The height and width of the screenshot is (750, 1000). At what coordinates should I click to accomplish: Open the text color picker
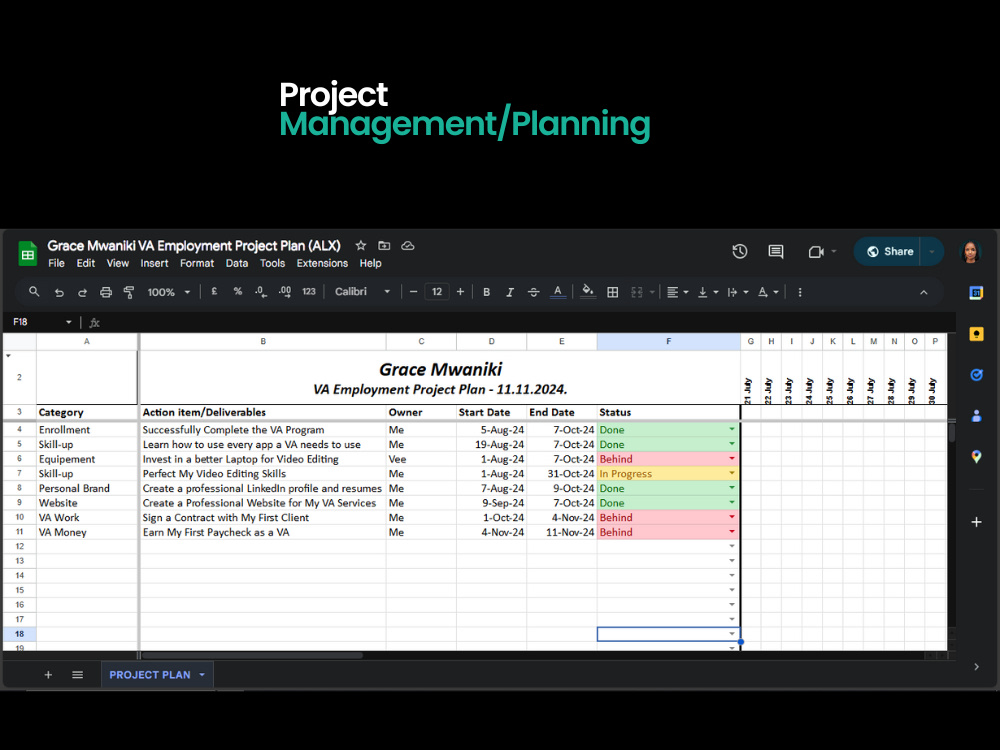click(x=557, y=292)
